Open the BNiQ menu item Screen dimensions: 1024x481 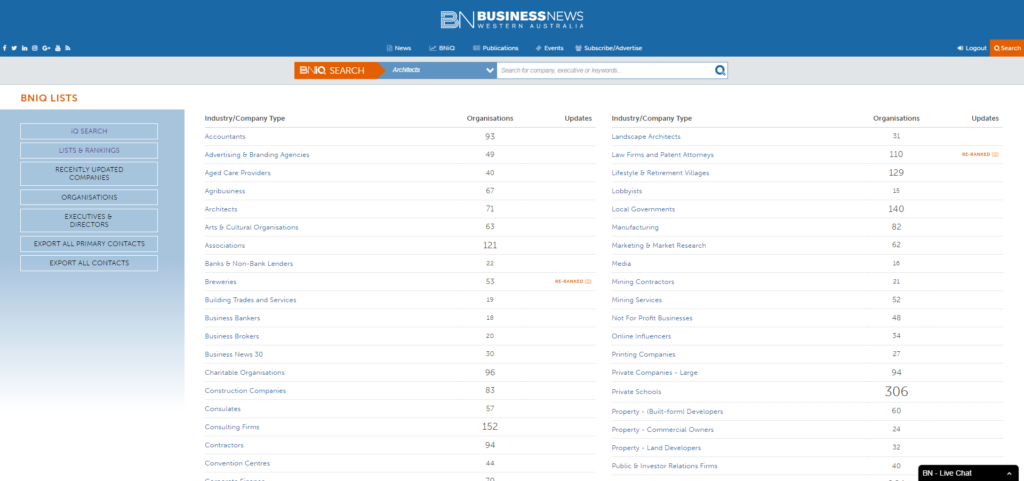[442, 48]
